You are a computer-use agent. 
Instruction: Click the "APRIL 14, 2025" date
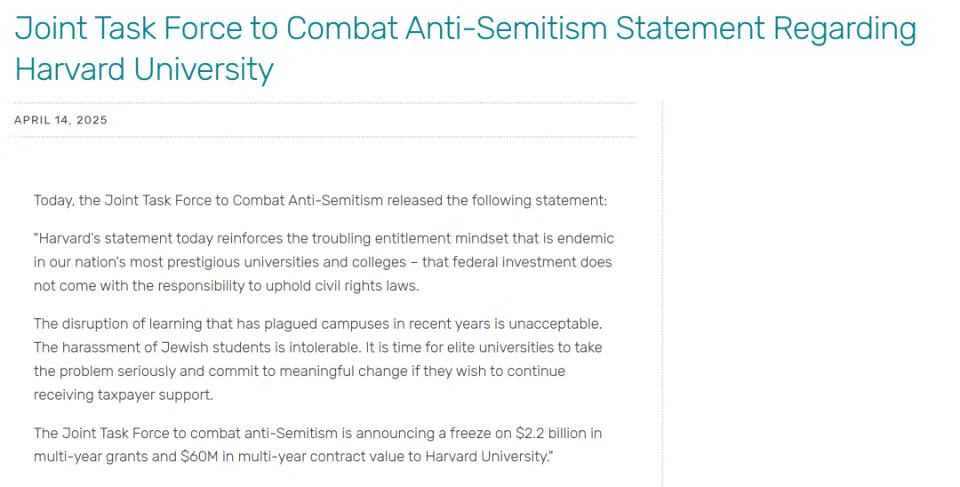click(61, 120)
